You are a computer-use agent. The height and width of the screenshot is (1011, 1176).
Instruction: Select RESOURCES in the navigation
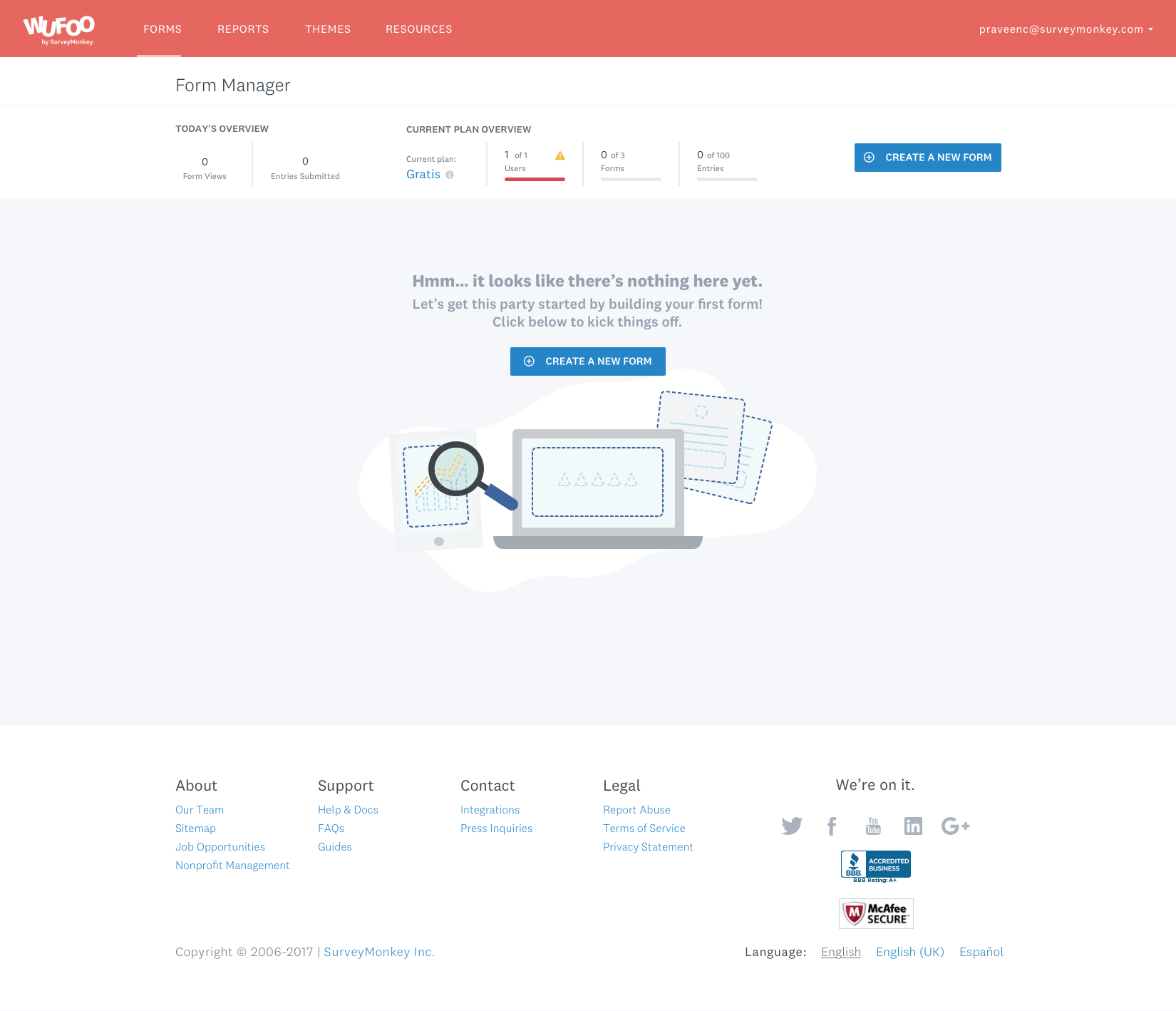coord(419,29)
